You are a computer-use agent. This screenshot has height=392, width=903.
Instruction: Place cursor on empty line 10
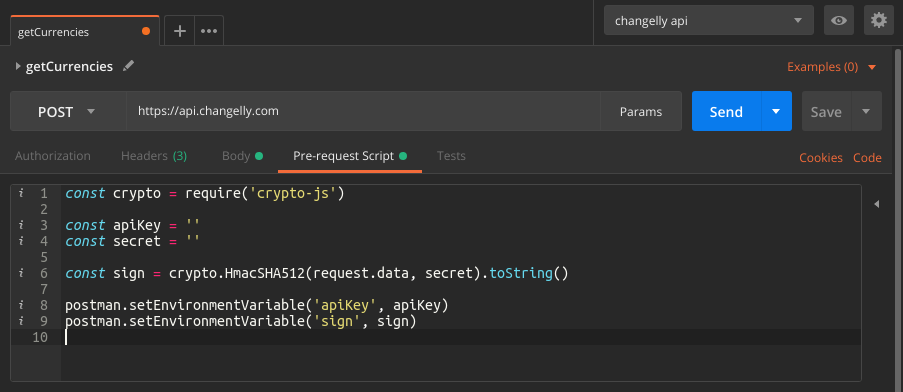tap(461, 337)
